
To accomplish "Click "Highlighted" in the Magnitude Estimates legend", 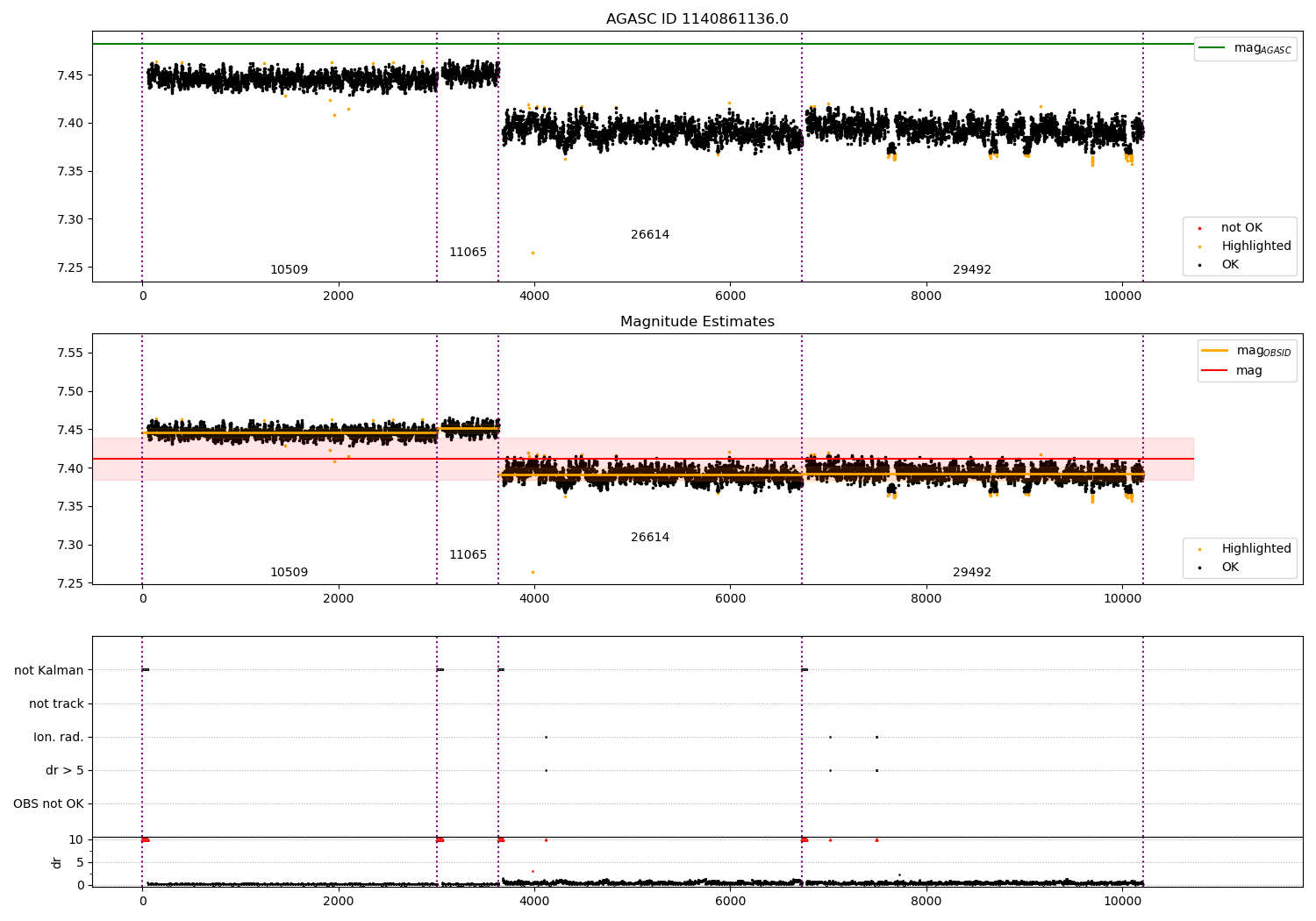I will [x=1245, y=548].
